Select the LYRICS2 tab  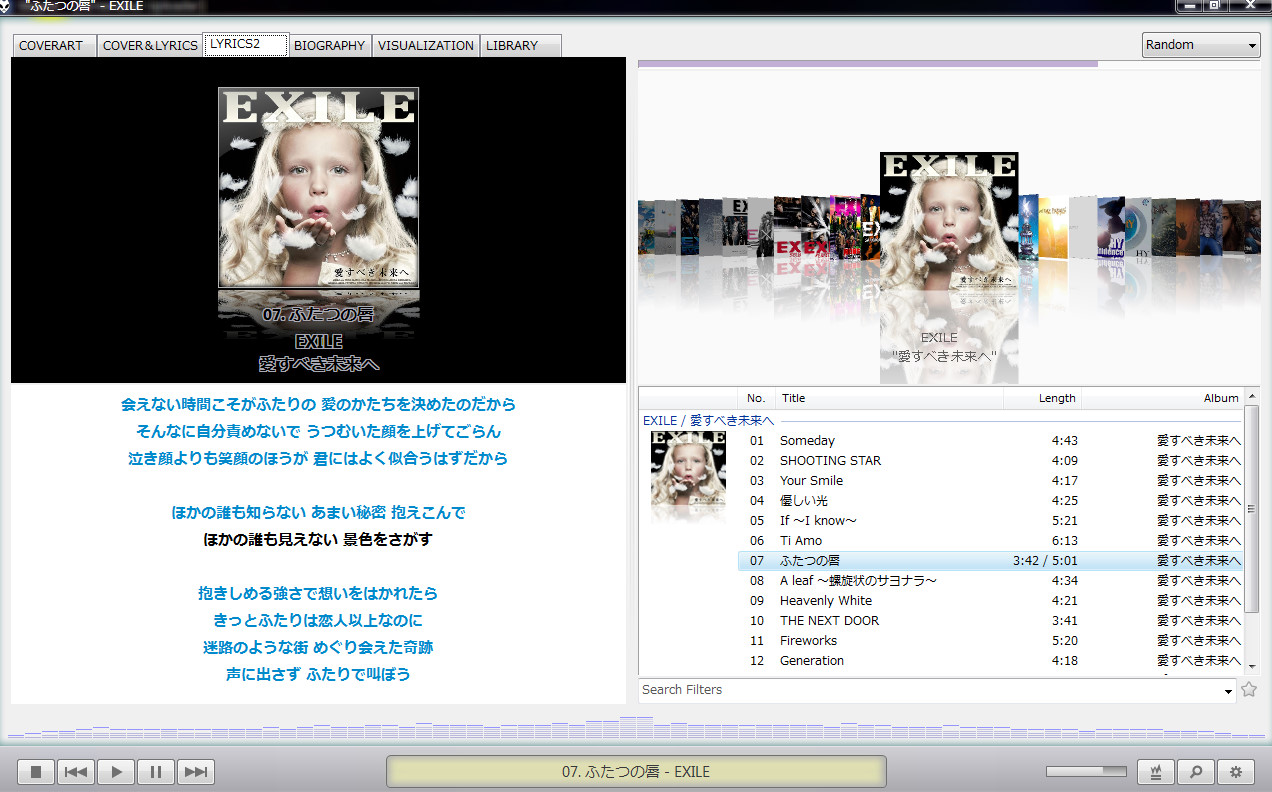tap(246, 44)
